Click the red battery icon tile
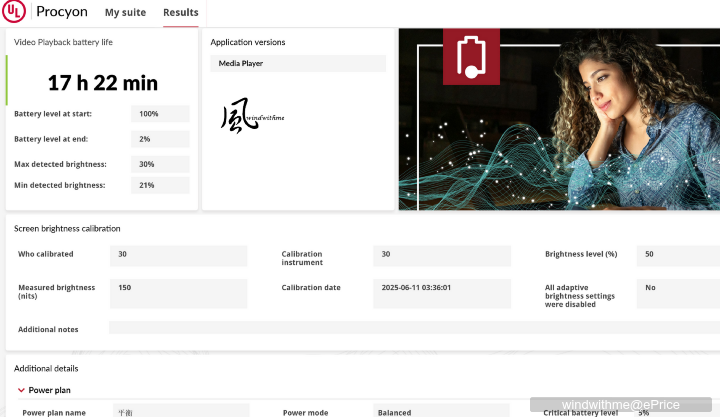 pos(471,56)
